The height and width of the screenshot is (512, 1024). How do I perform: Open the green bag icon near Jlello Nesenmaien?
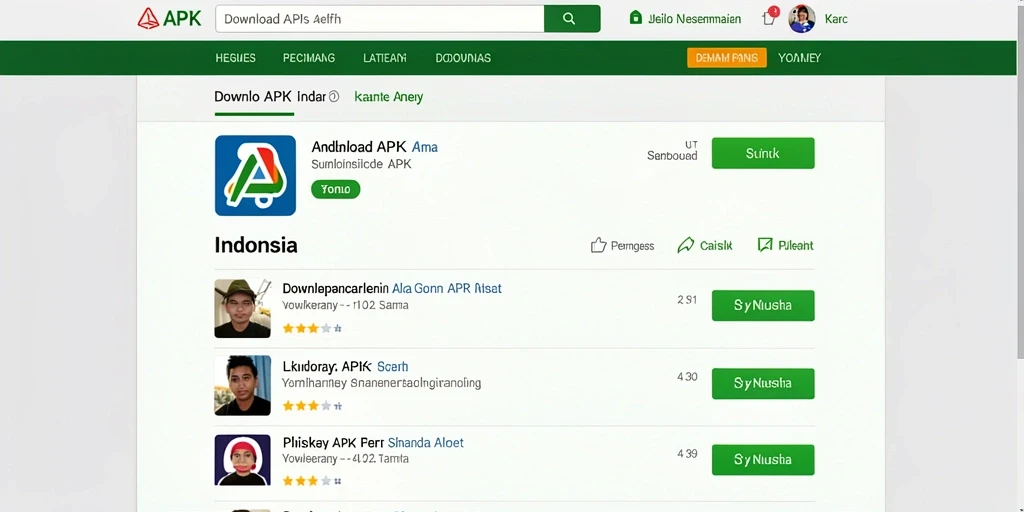(635, 18)
